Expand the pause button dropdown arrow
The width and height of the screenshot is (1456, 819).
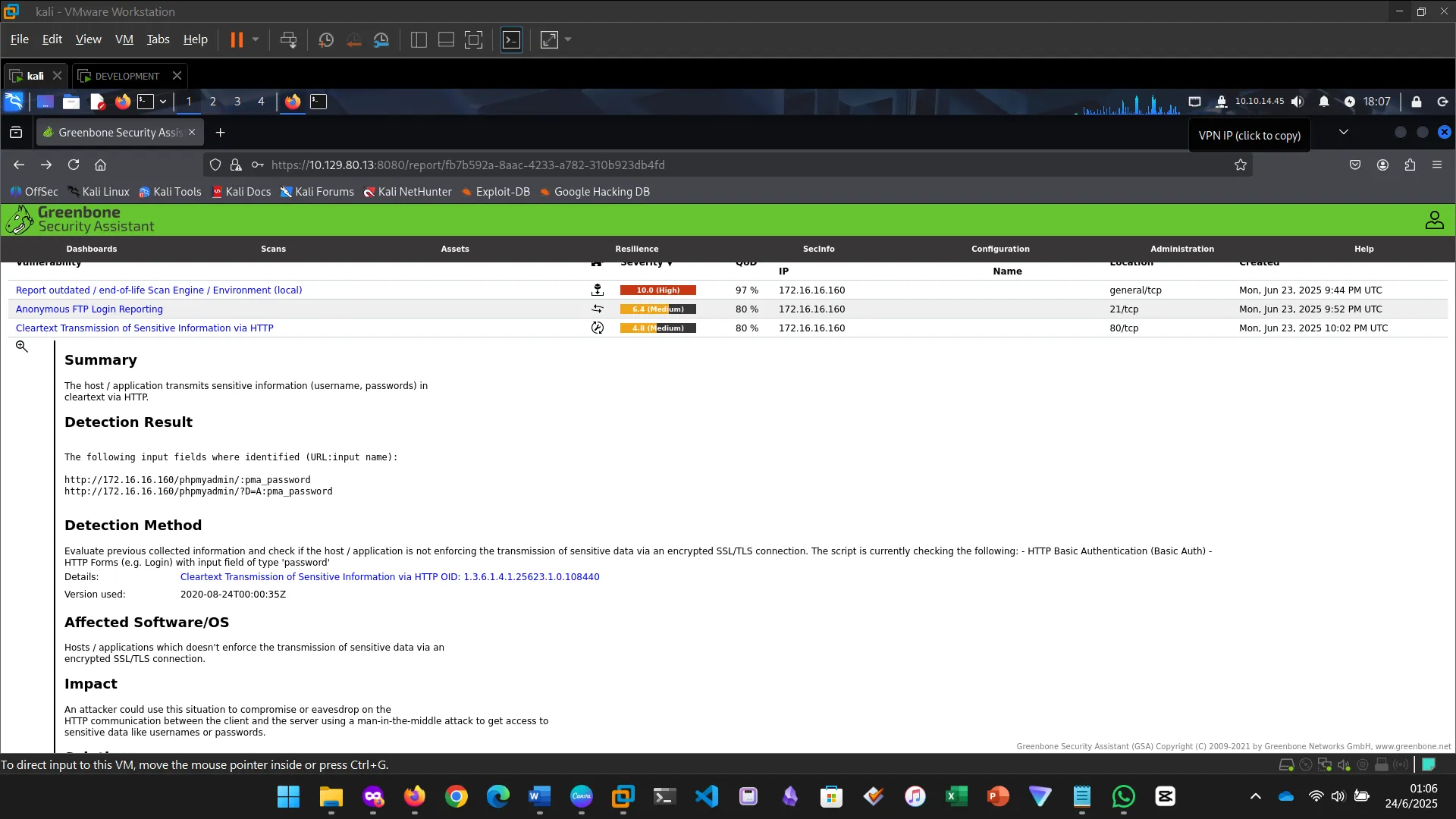[256, 39]
